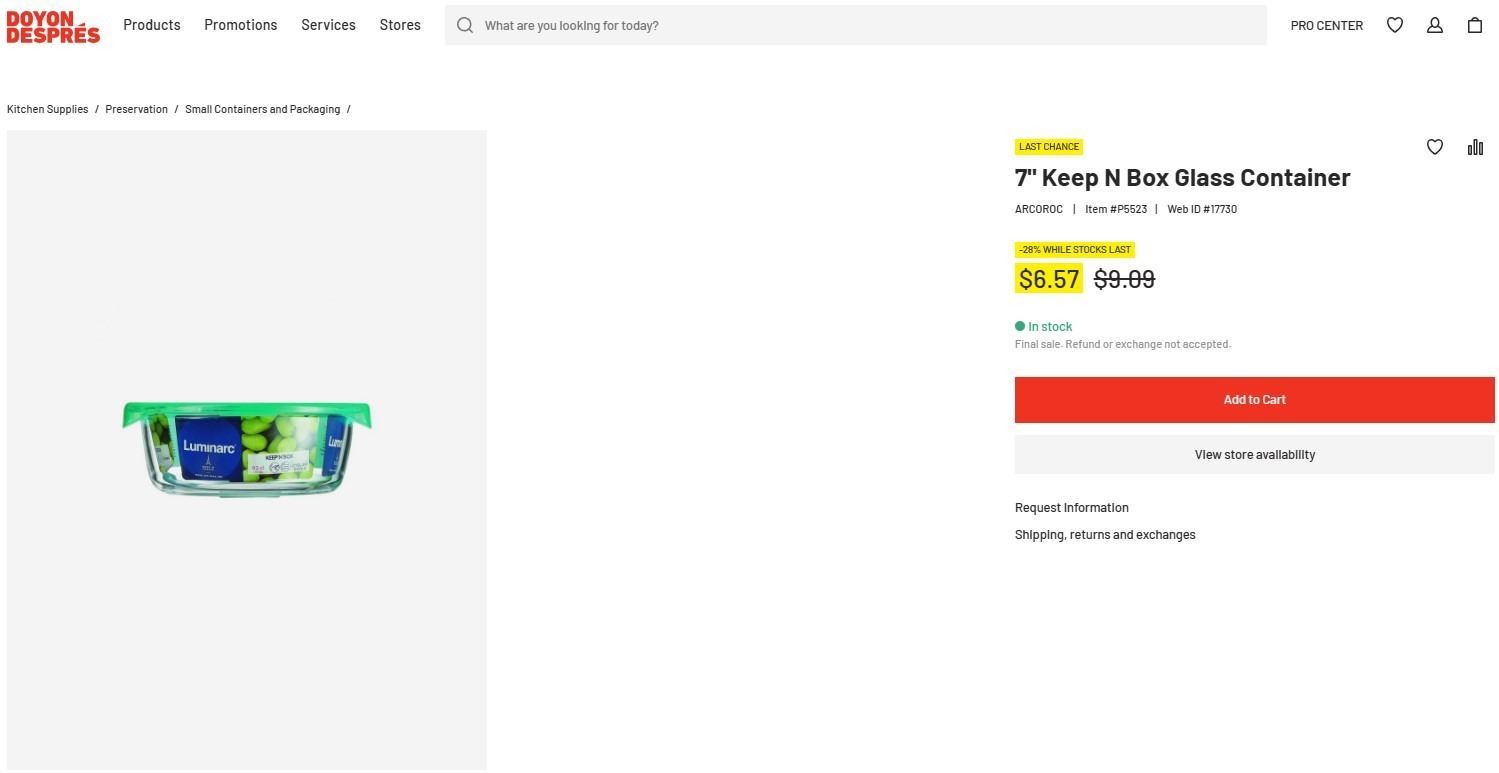Click the Doyon Després logo
This screenshot has height=773, width=1499.
click(x=53, y=27)
